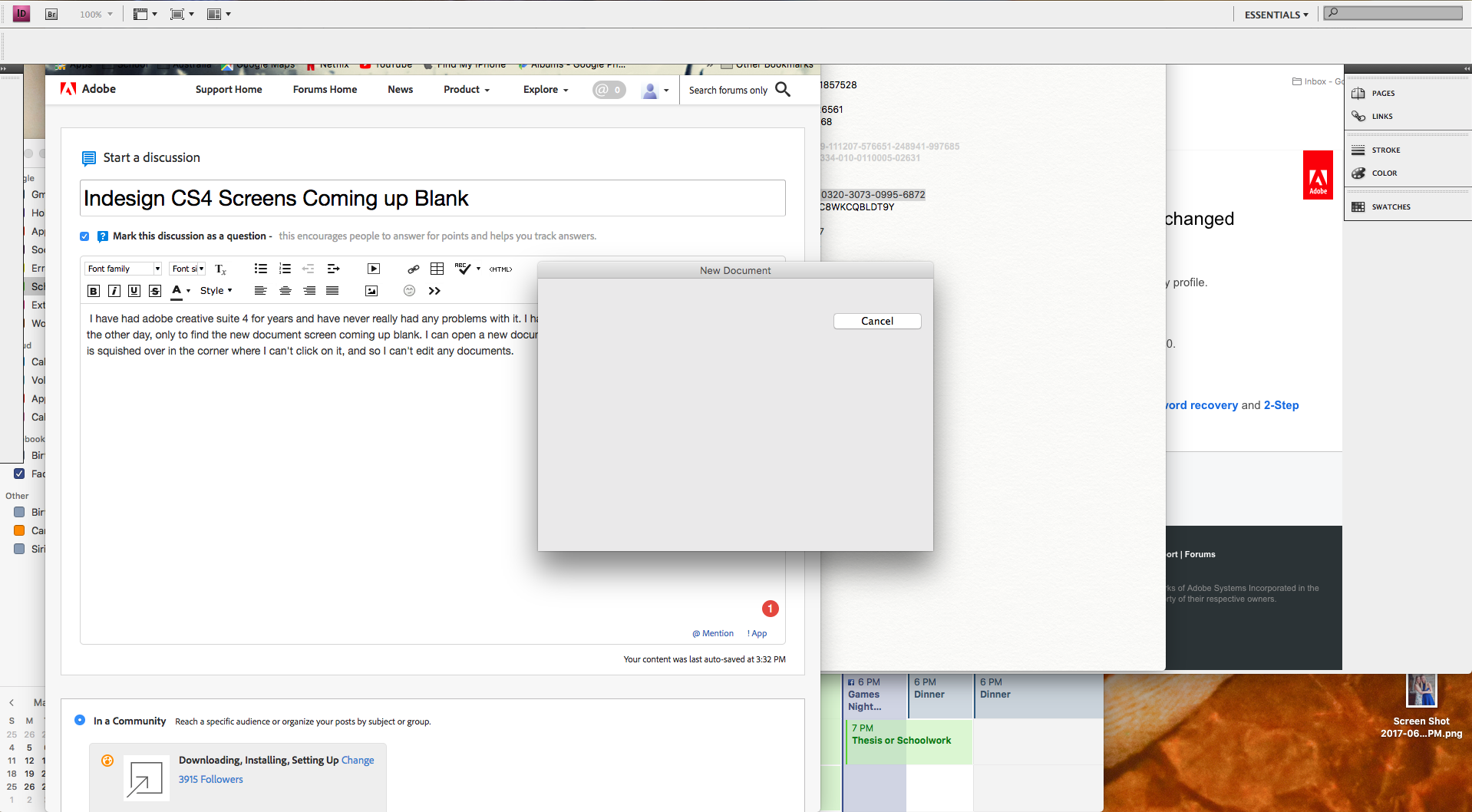The image size is (1472, 812).
Task: Center align text
Action: tap(285, 291)
